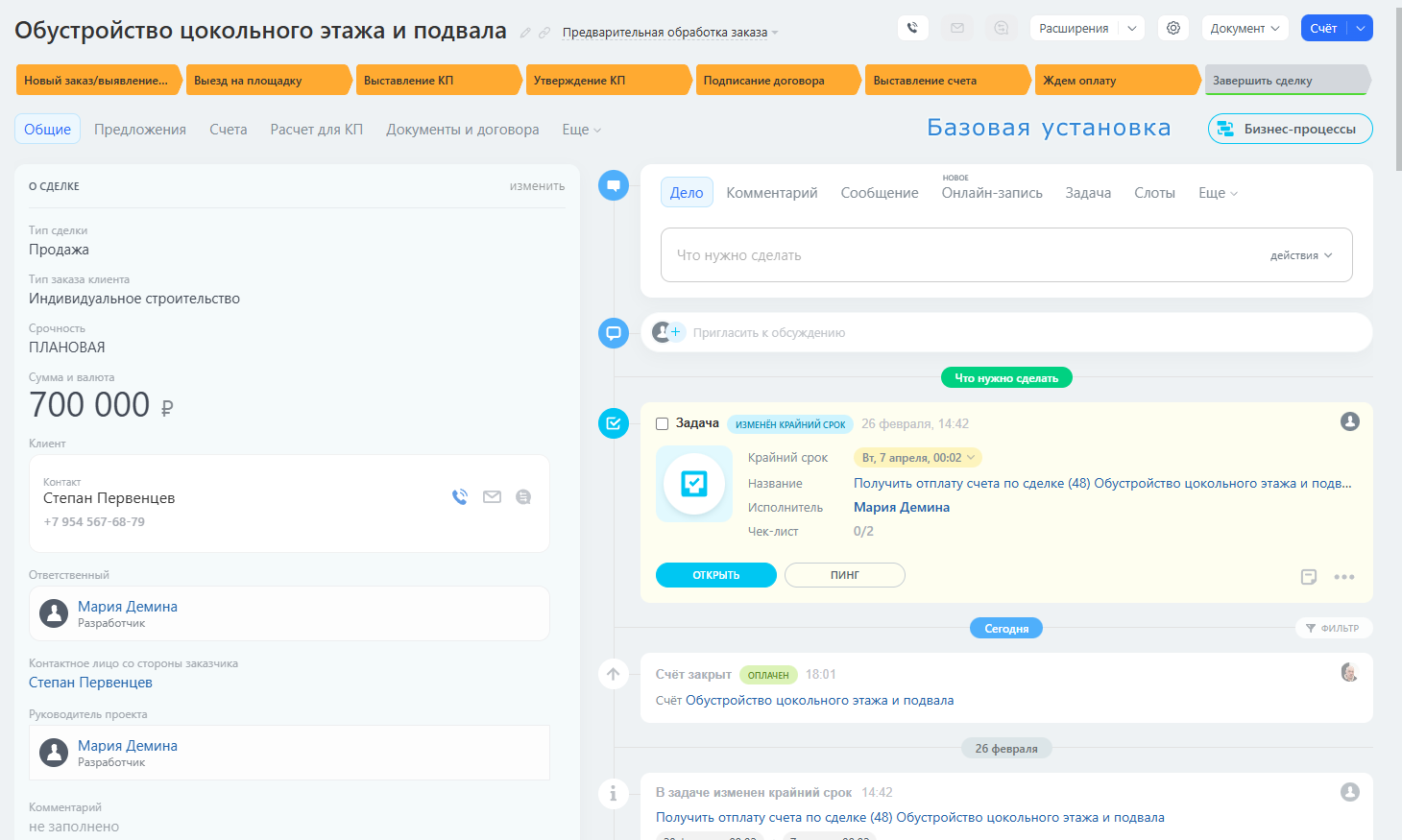The height and width of the screenshot is (840, 1402).
Task: Change deadline Вт, 7 апреля dropdown
Action: coord(917,458)
